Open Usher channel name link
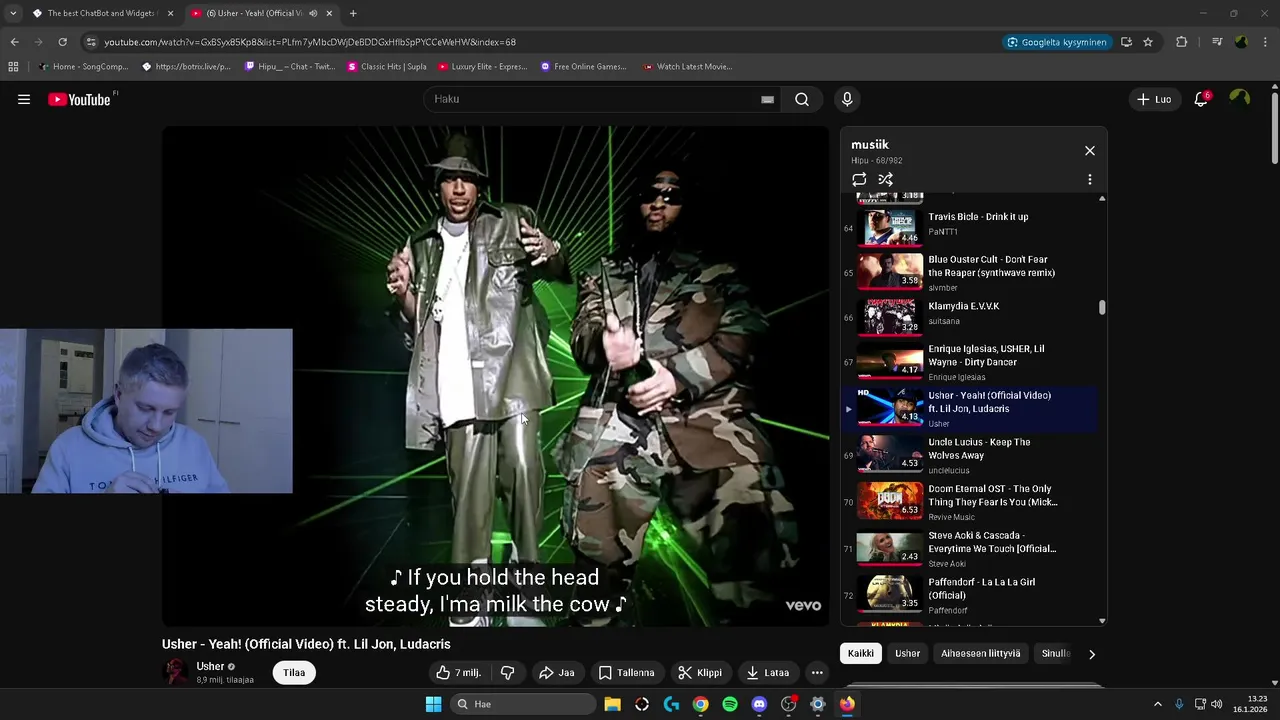This screenshot has height=720, width=1280. pos(210,666)
